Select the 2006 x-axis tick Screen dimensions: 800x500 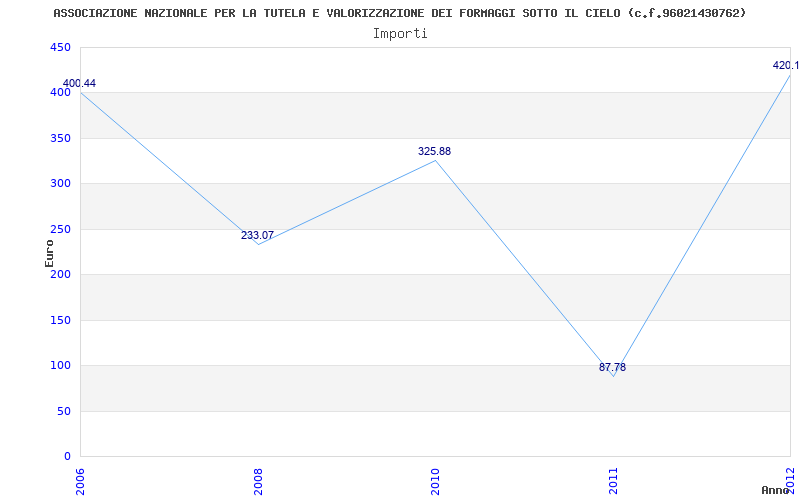pos(80,481)
